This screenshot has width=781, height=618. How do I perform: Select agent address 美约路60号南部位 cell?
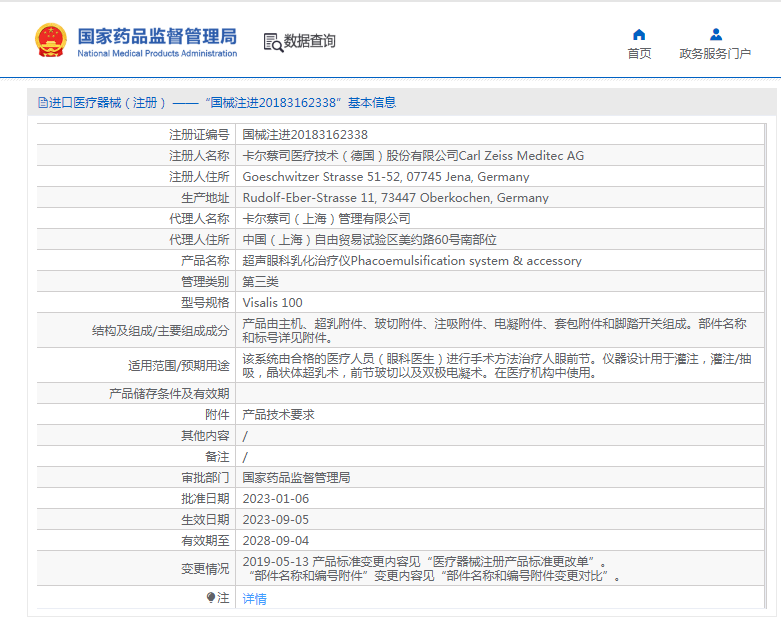click(500, 240)
